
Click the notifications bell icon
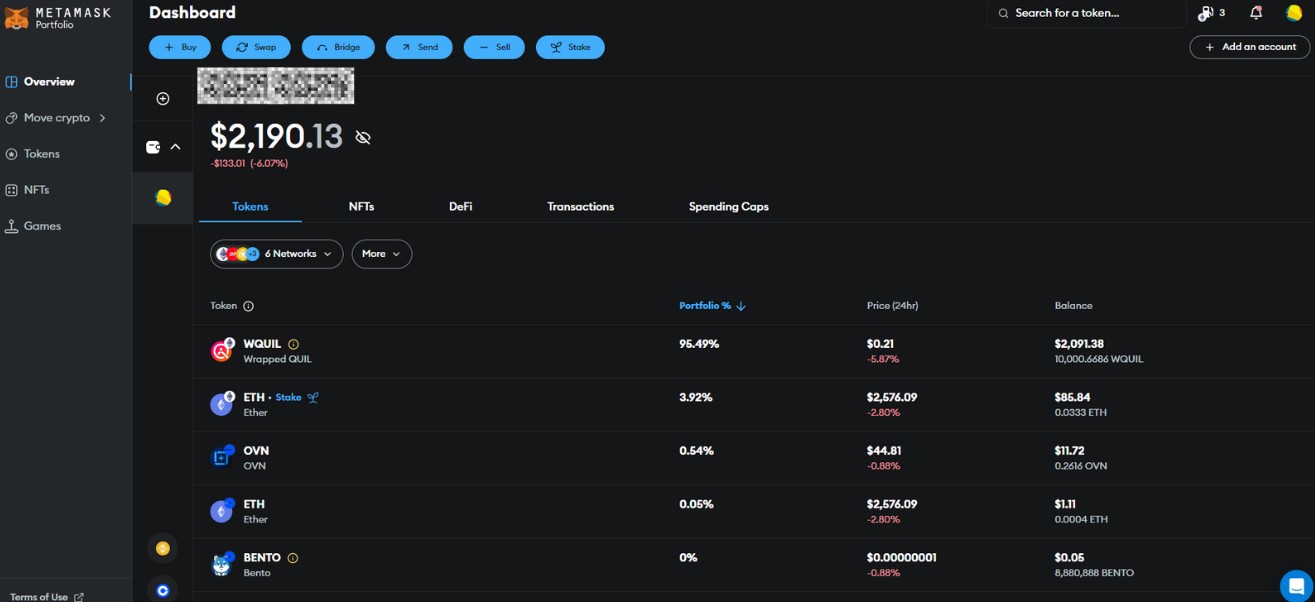pyautogui.click(x=1256, y=13)
